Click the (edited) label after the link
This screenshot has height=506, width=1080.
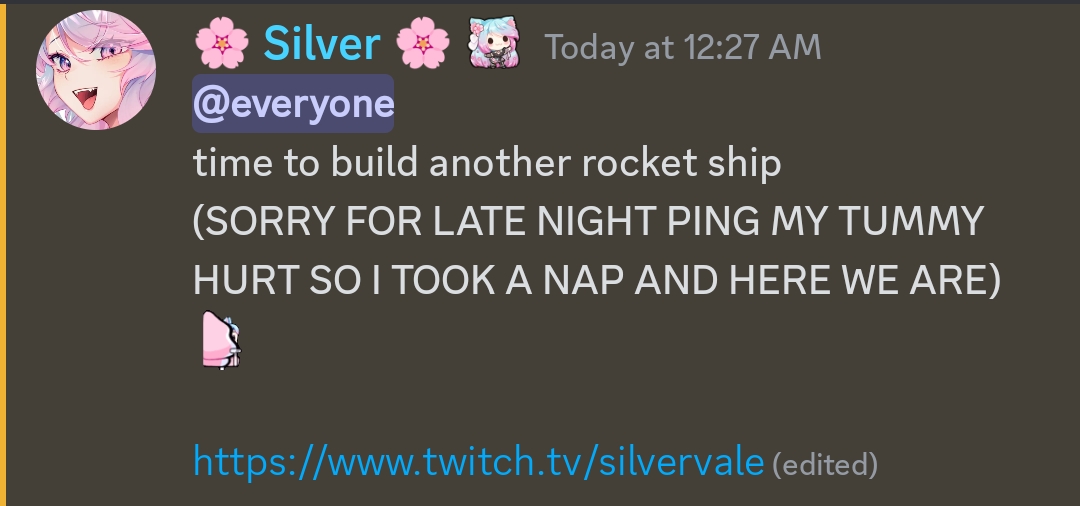tap(825, 465)
